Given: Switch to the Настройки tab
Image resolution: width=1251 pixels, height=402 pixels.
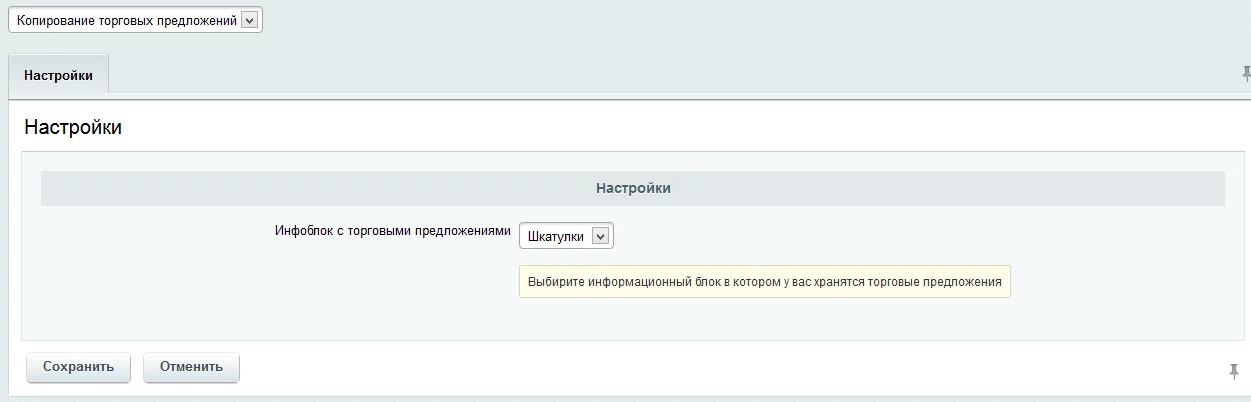Looking at the screenshot, I should tap(58, 76).
